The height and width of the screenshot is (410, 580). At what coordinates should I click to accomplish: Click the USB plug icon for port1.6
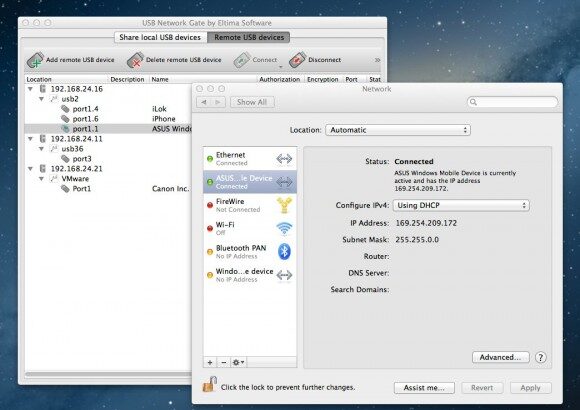click(65, 119)
